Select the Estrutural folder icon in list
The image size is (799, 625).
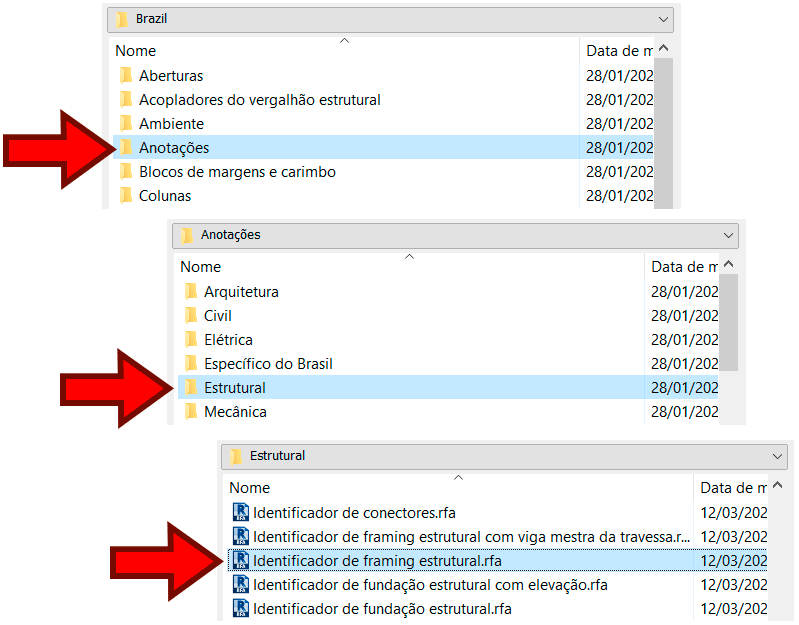click(x=191, y=388)
